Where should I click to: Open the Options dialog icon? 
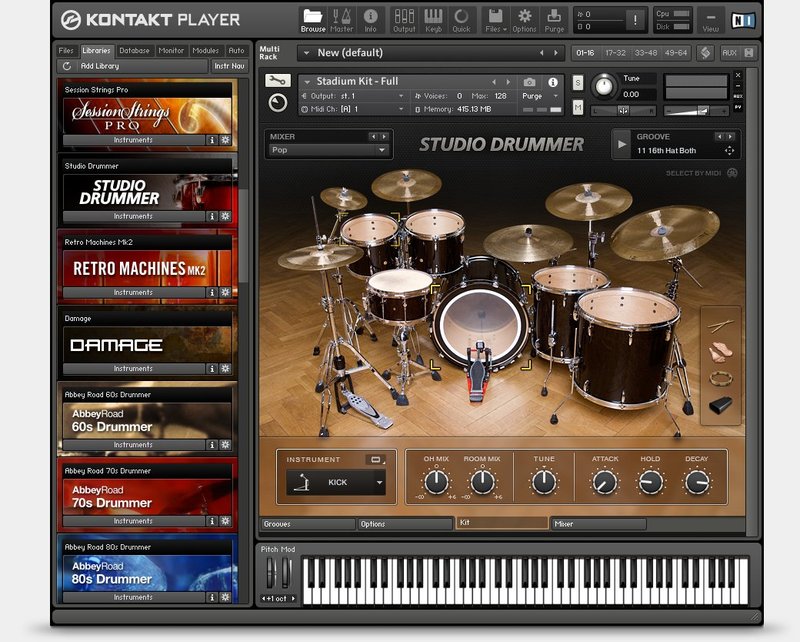click(526, 17)
